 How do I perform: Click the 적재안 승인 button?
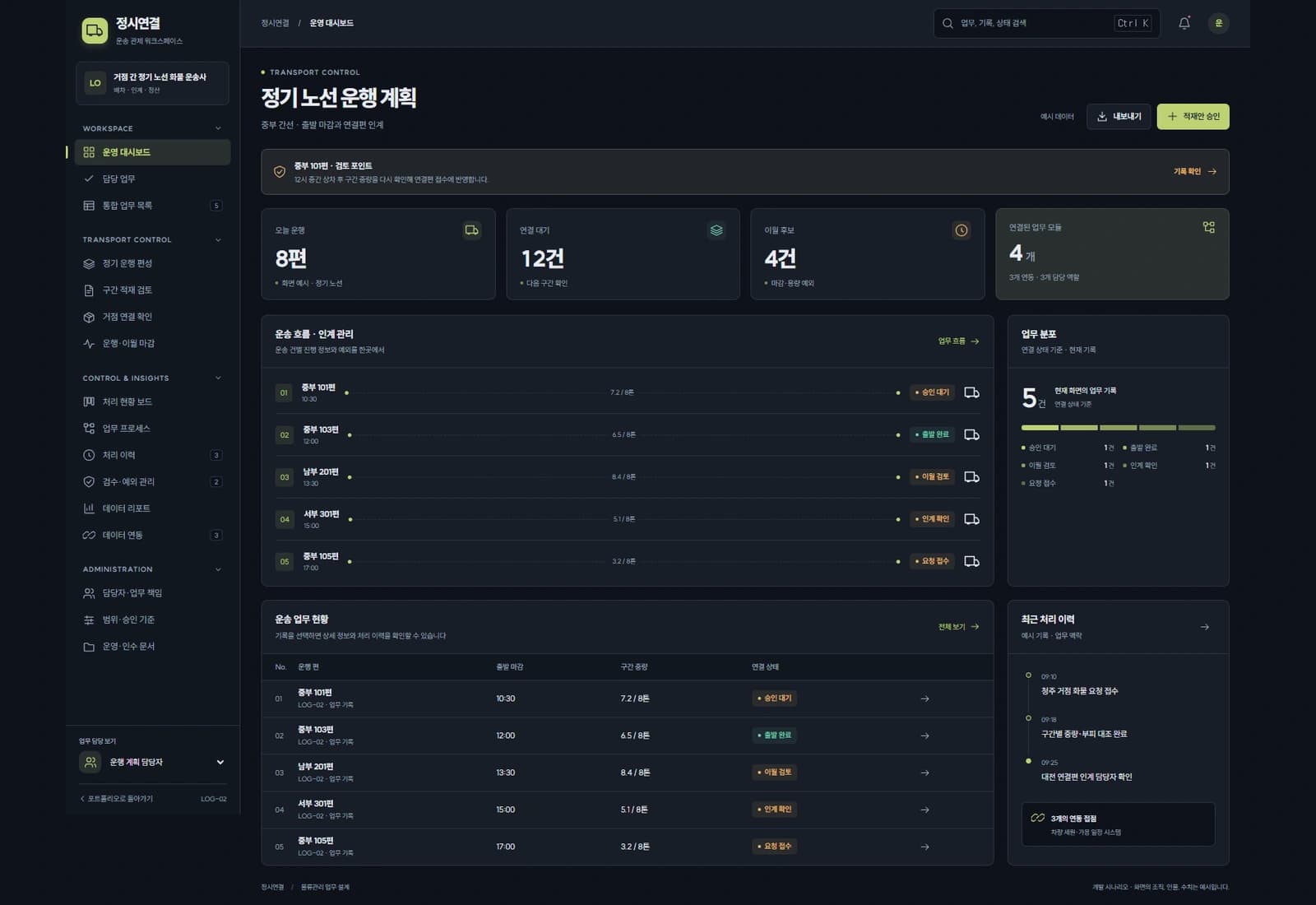coord(1193,117)
